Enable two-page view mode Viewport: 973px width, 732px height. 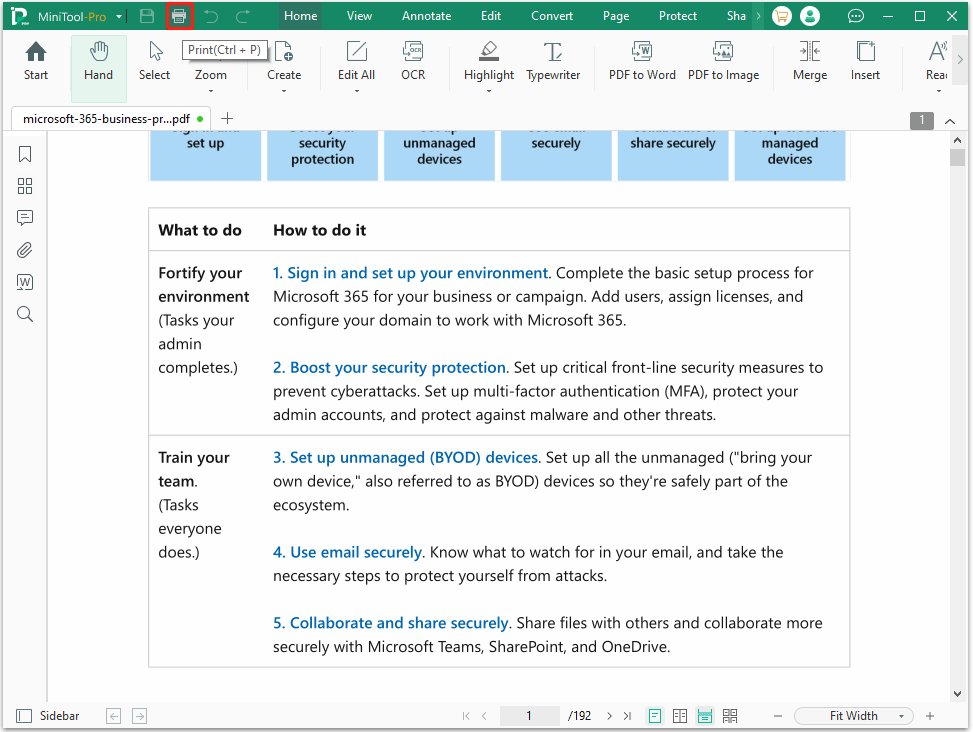680,715
